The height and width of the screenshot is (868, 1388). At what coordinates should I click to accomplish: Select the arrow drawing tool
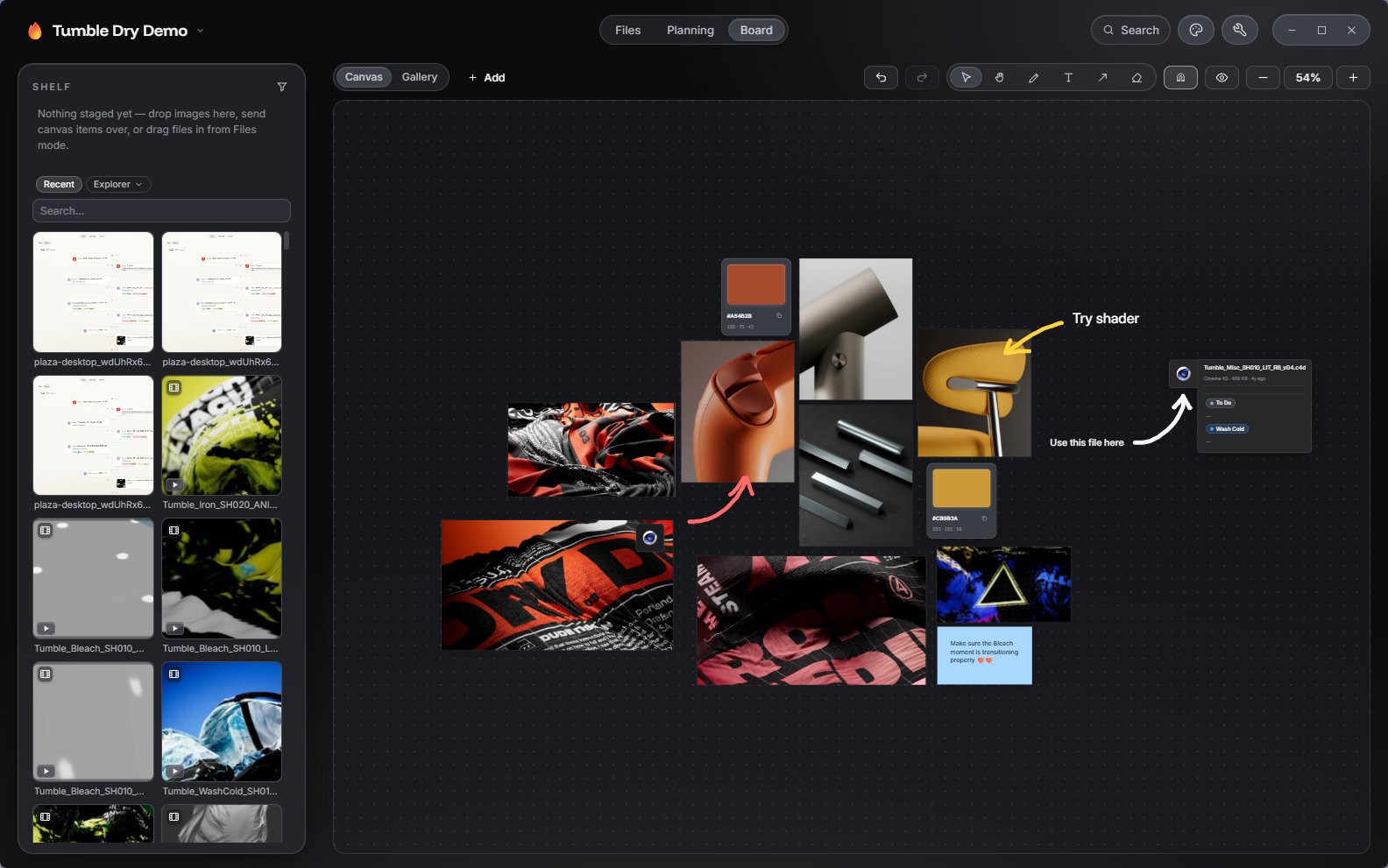point(1102,77)
